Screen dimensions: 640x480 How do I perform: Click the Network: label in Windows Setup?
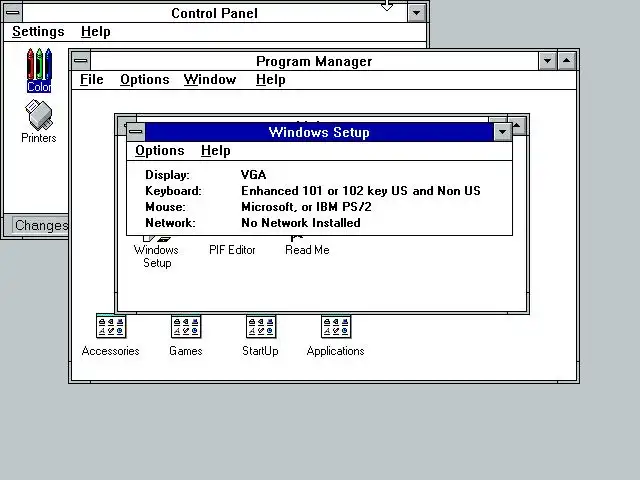point(170,222)
